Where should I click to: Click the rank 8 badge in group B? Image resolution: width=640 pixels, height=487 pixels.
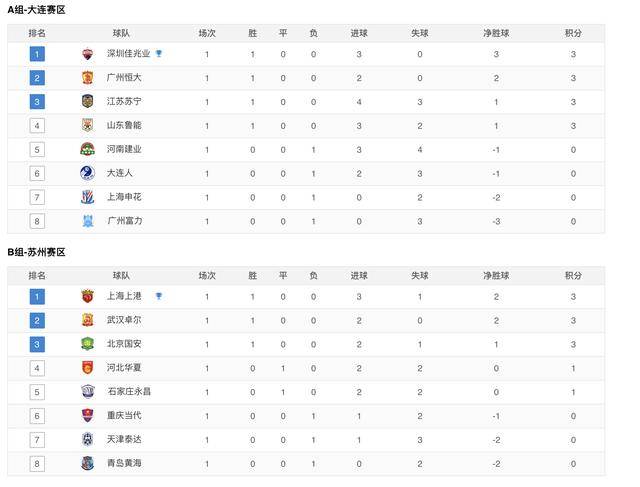[x=37, y=464]
